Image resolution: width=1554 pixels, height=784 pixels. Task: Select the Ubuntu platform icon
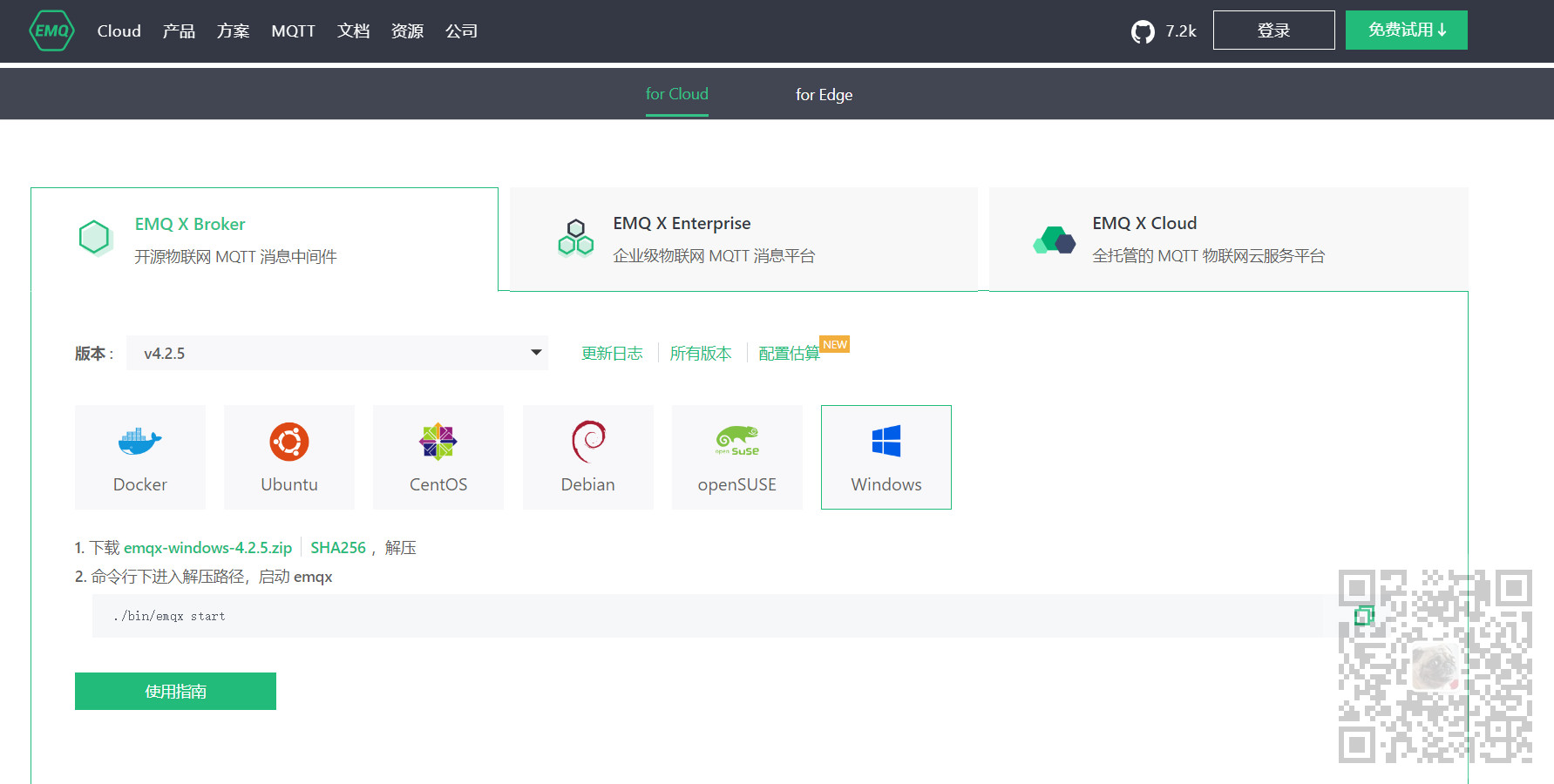[289, 442]
